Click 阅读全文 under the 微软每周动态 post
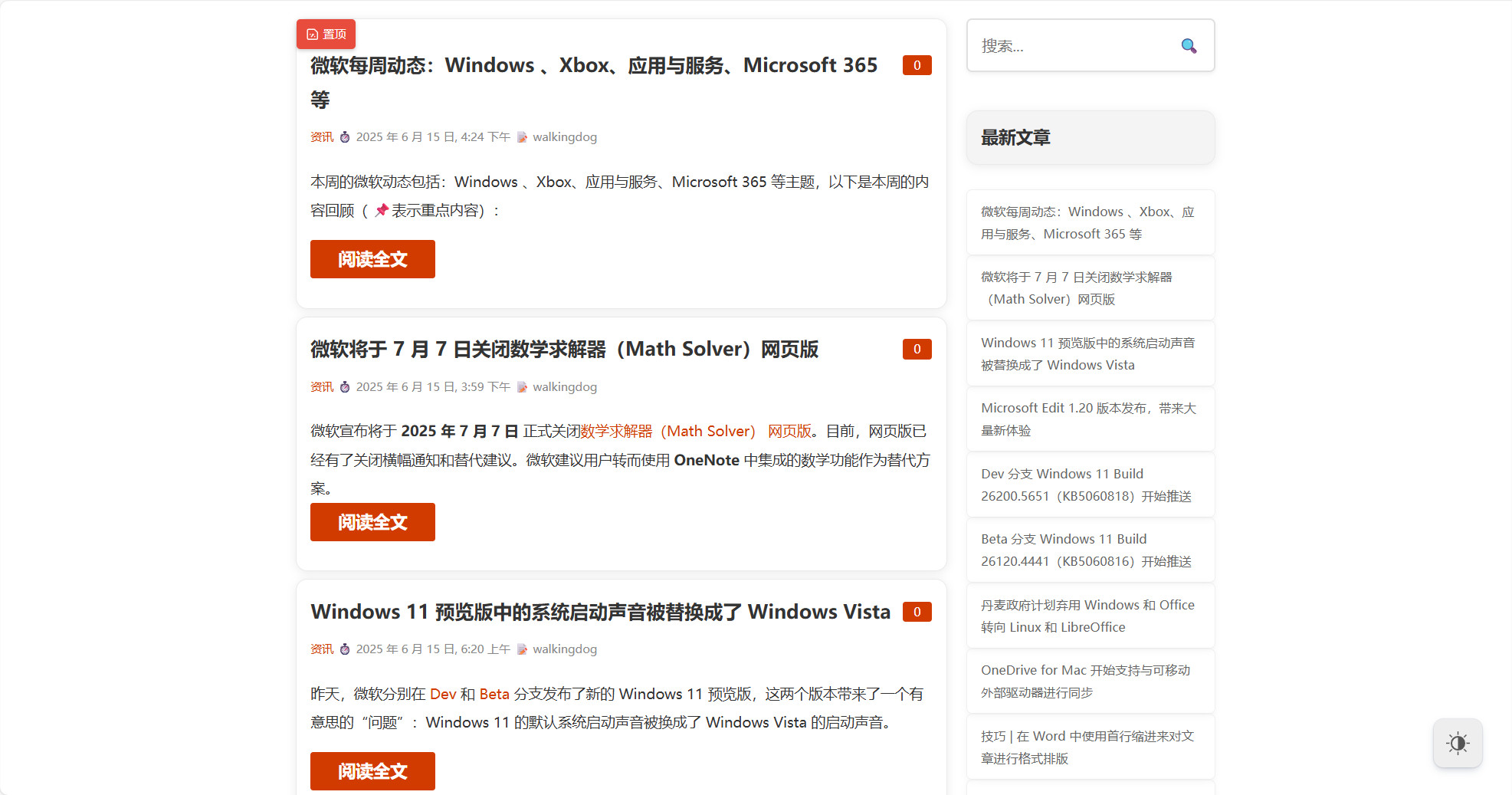This screenshot has width=1512, height=795. coord(372,259)
